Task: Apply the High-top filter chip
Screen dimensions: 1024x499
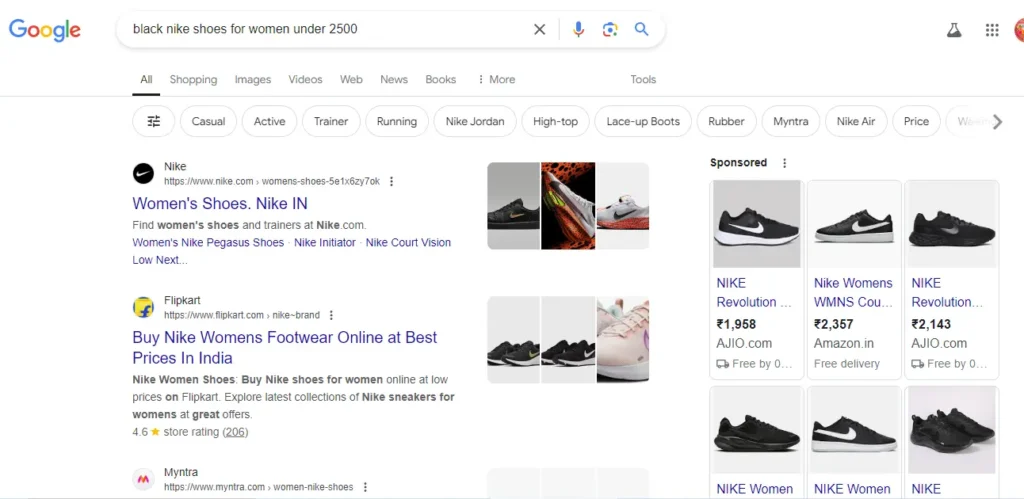Action: 555,121
